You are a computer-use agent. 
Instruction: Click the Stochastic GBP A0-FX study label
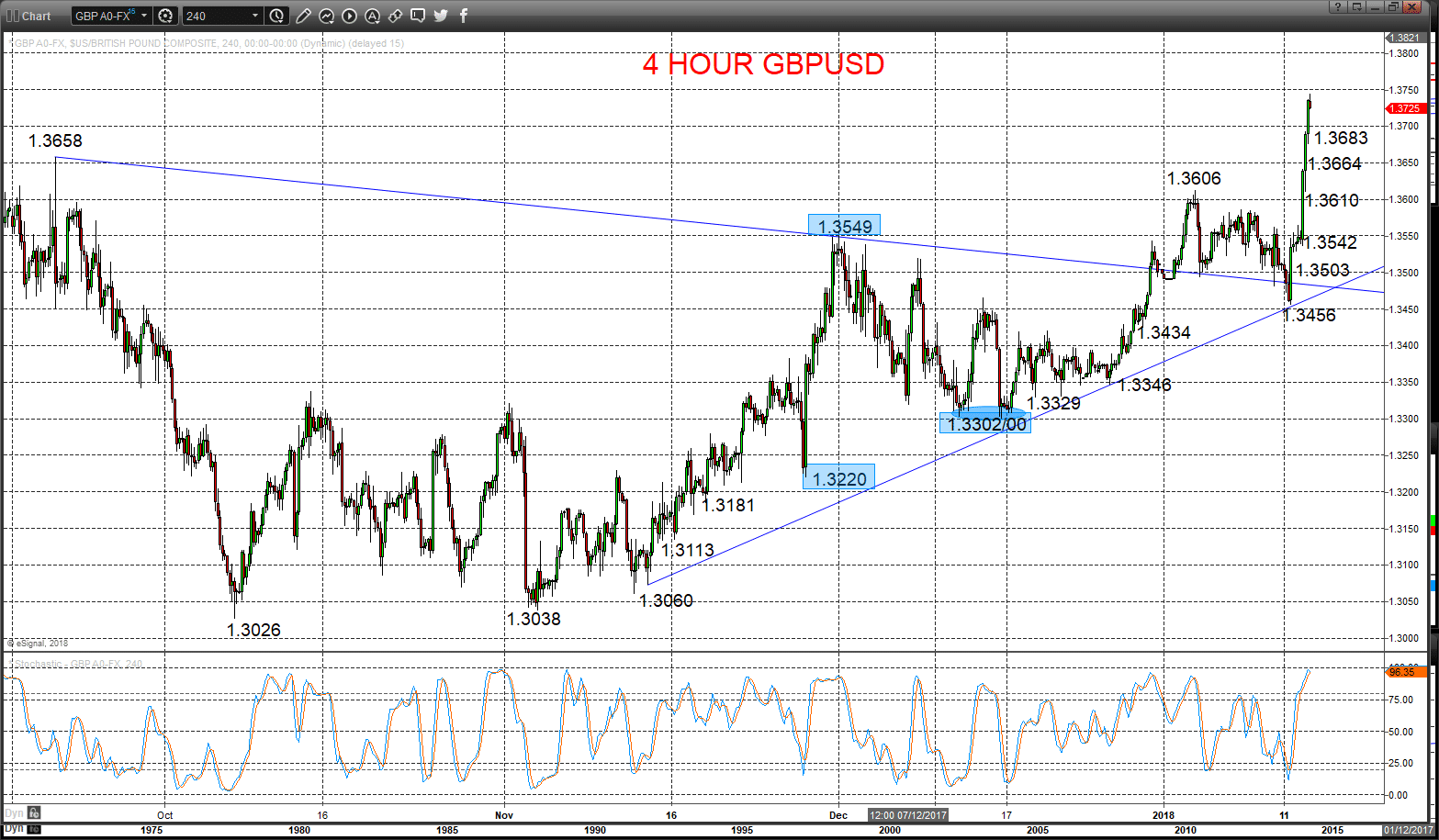(75, 664)
